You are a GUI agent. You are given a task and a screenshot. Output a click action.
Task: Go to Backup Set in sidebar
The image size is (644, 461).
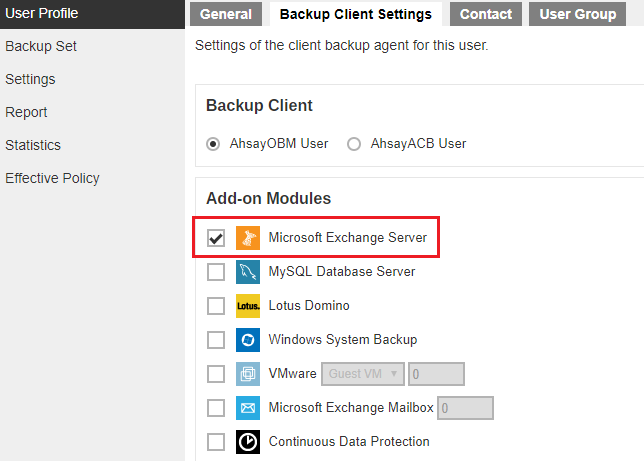tap(41, 46)
